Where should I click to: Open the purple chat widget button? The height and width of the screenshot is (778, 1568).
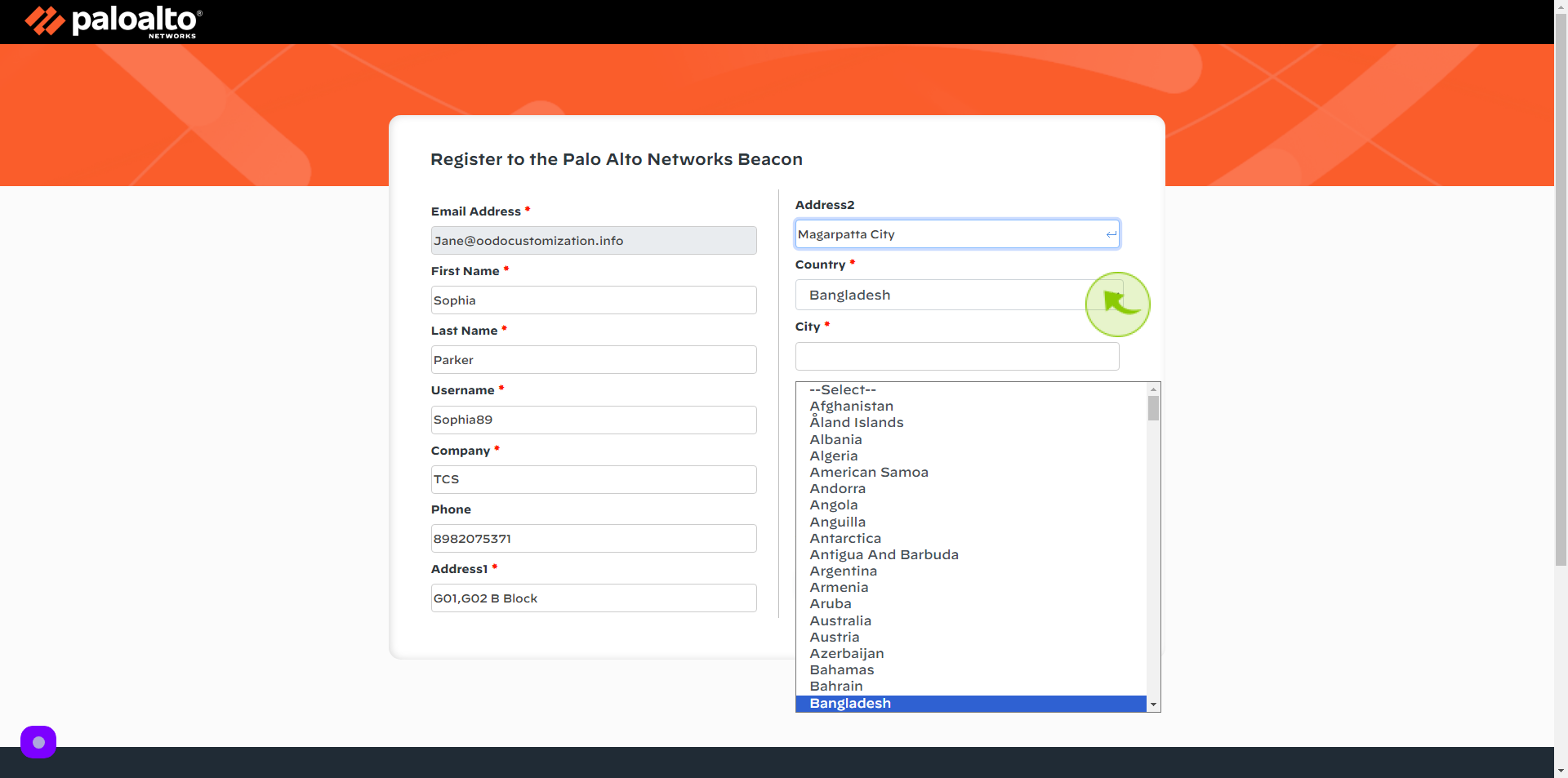(x=38, y=742)
